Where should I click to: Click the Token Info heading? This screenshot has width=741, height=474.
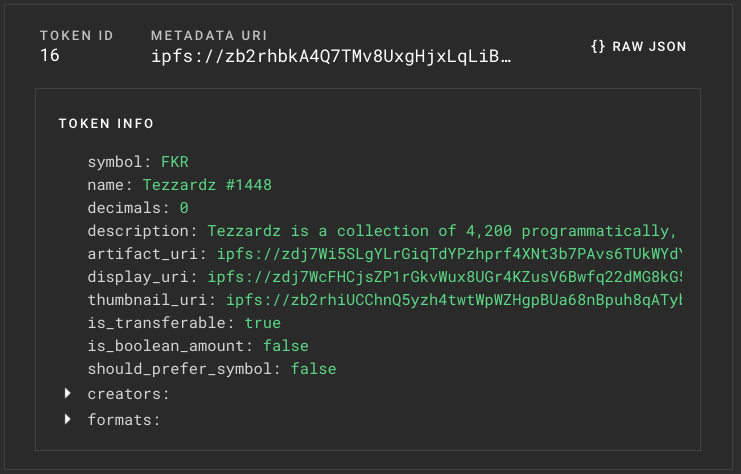tap(106, 124)
